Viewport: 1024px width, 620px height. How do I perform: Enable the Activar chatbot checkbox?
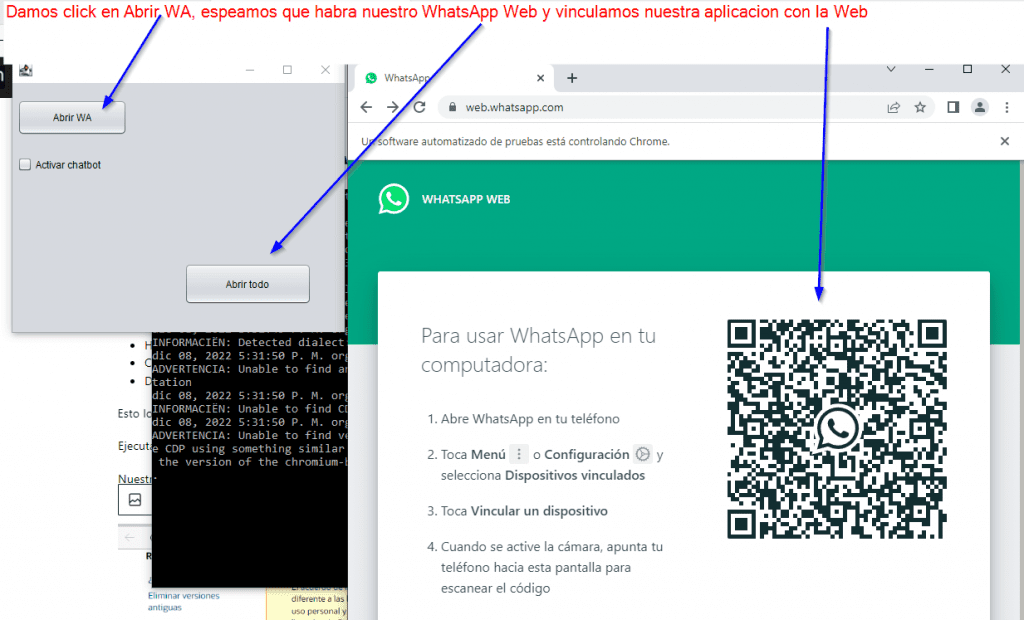tap(25, 165)
